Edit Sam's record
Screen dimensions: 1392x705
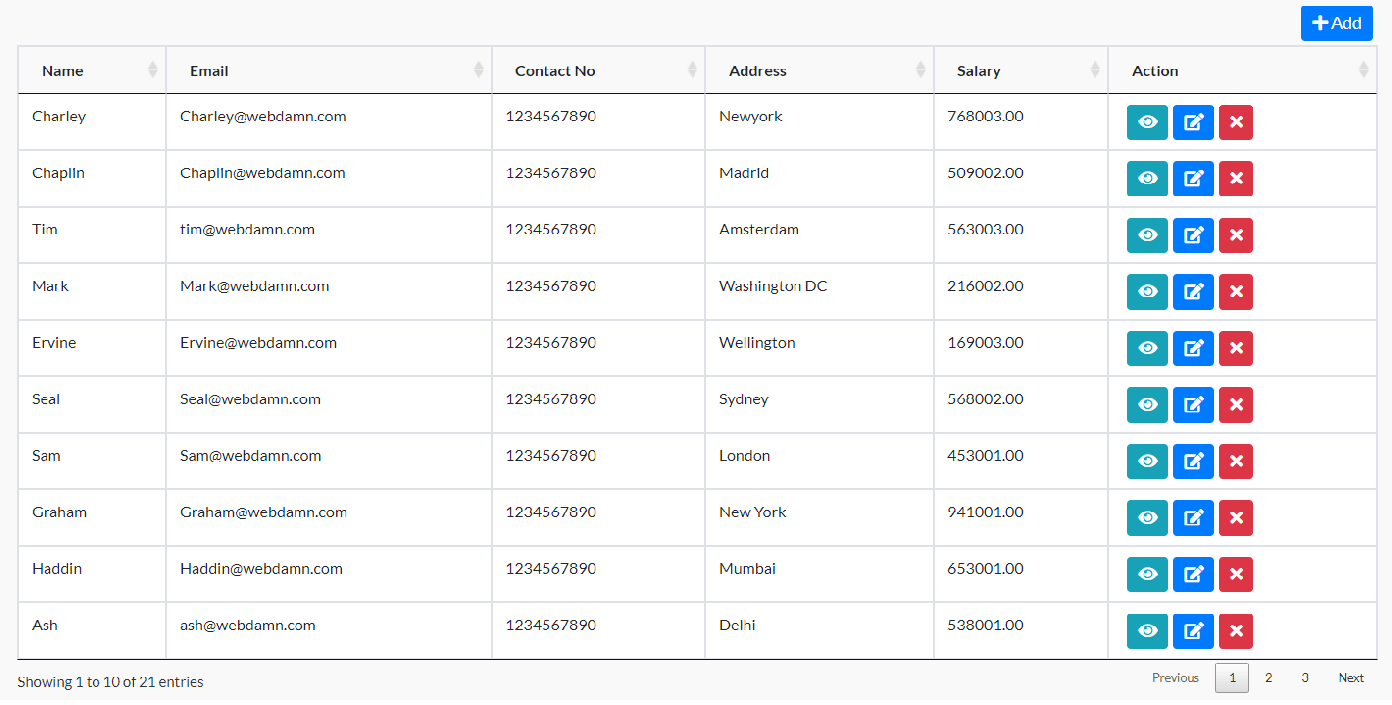pyautogui.click(x=1192, y=461)
